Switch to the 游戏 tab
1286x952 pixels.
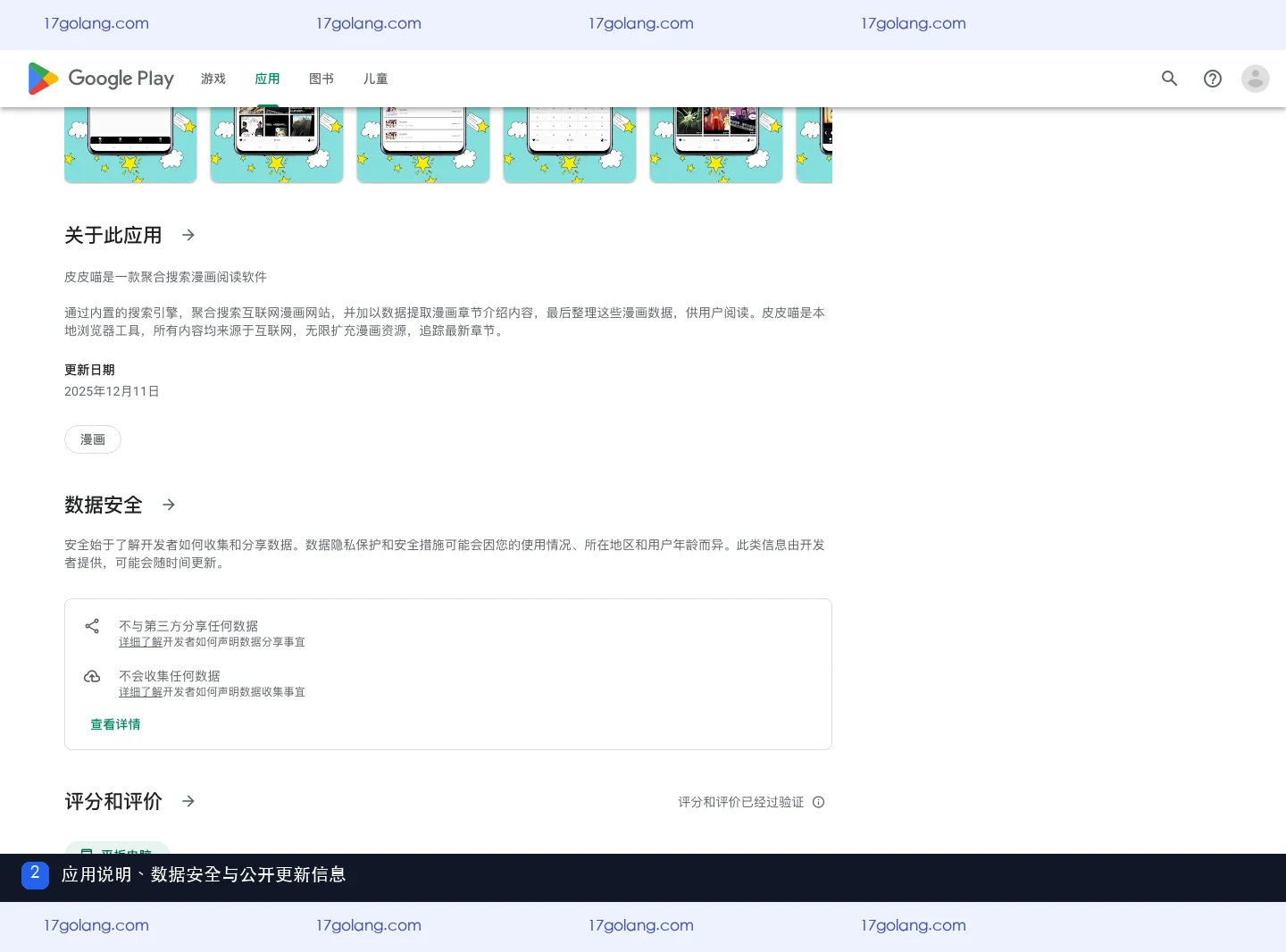tap(213, 79)
